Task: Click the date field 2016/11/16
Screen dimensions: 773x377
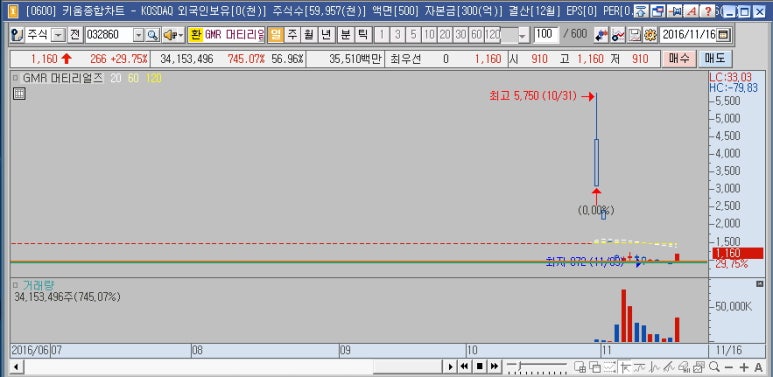Action: click(x=688, y=35)
